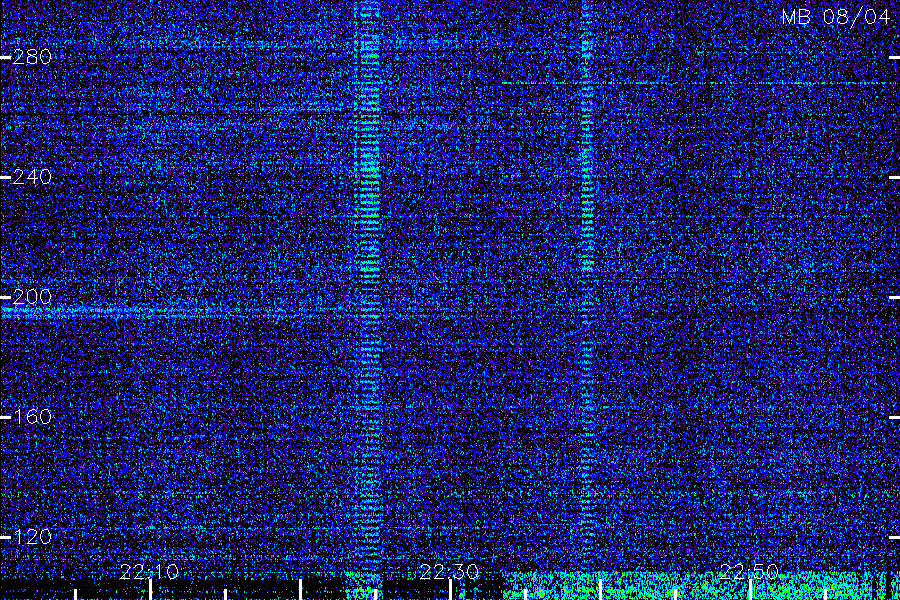Click the MB 08/04 date stamp

[836, 17]
